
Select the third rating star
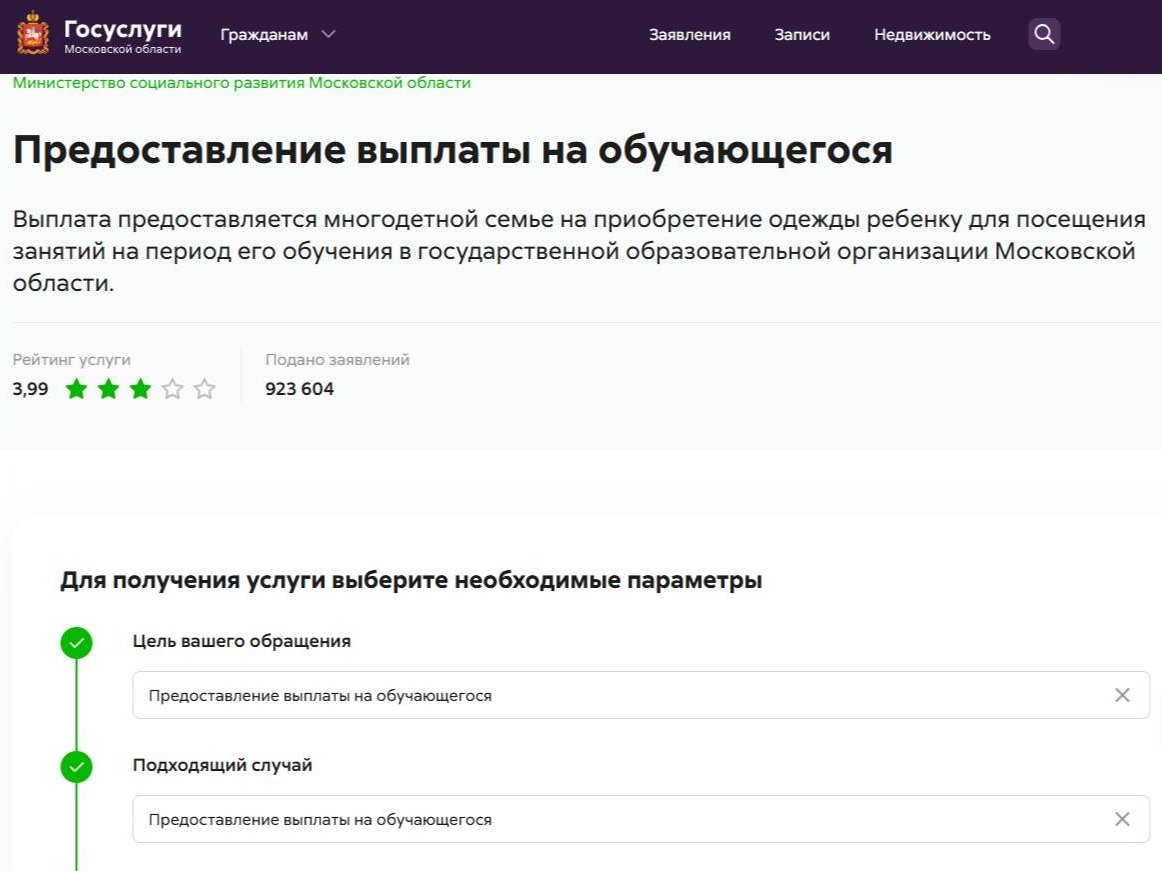click(140, 389)
